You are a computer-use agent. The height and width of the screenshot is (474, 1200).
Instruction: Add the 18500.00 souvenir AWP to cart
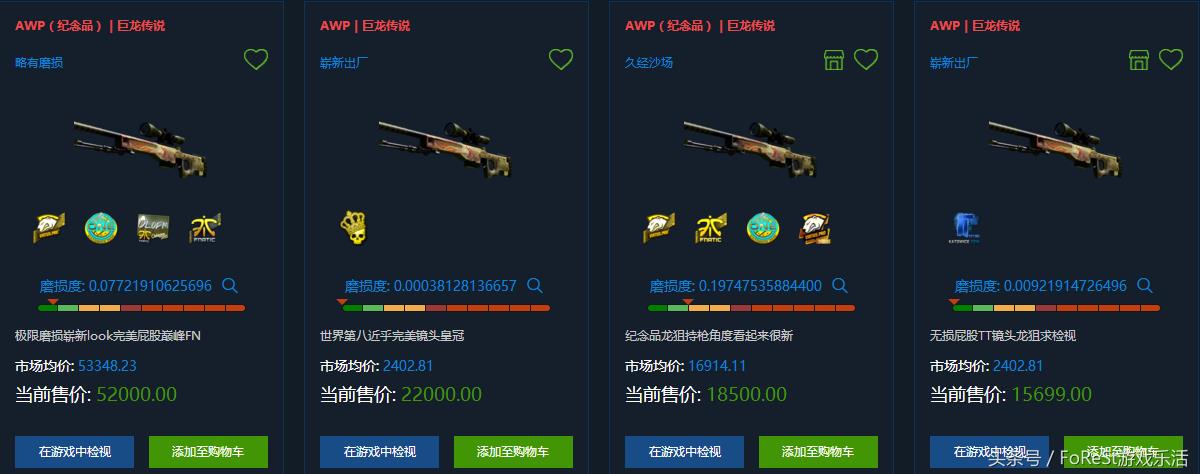point(818,452)
